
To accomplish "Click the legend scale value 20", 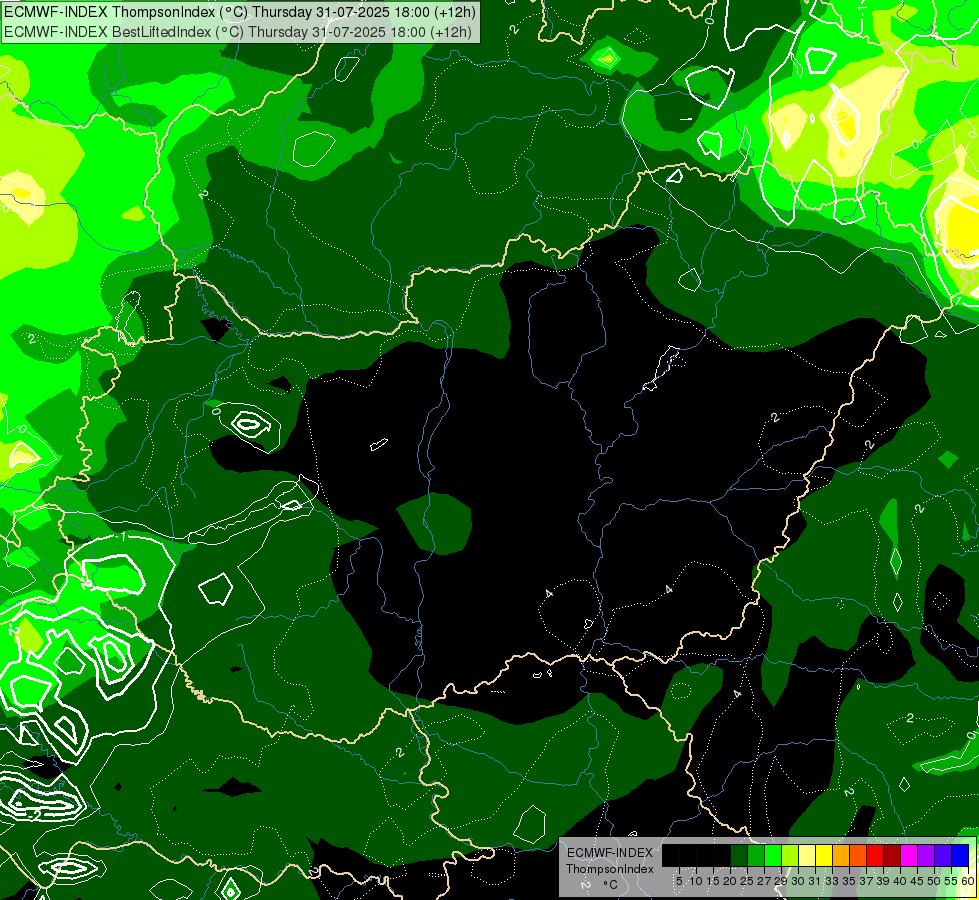I will [x=730, y=881].
